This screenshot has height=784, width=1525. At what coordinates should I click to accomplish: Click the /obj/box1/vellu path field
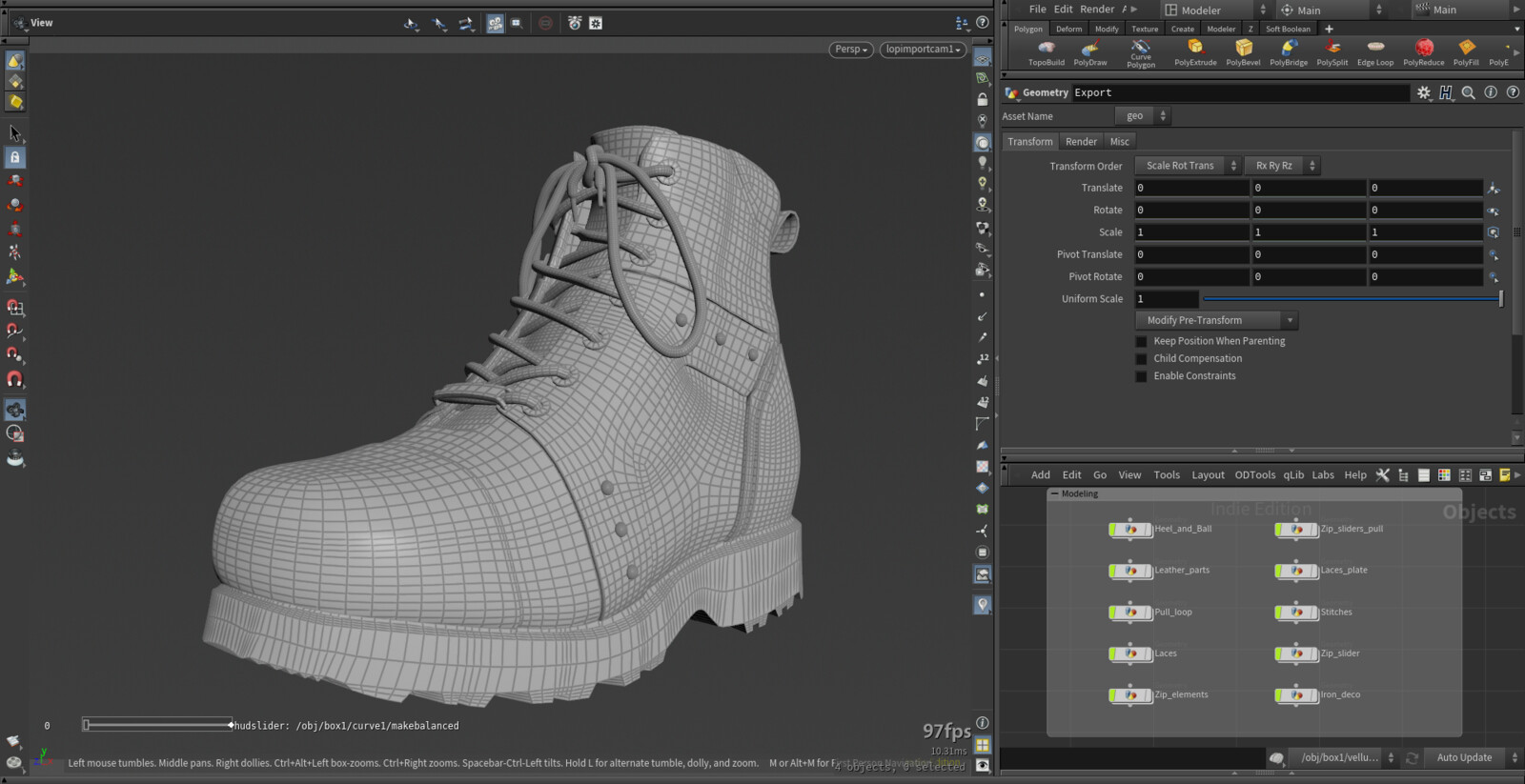pos(1339,757)
